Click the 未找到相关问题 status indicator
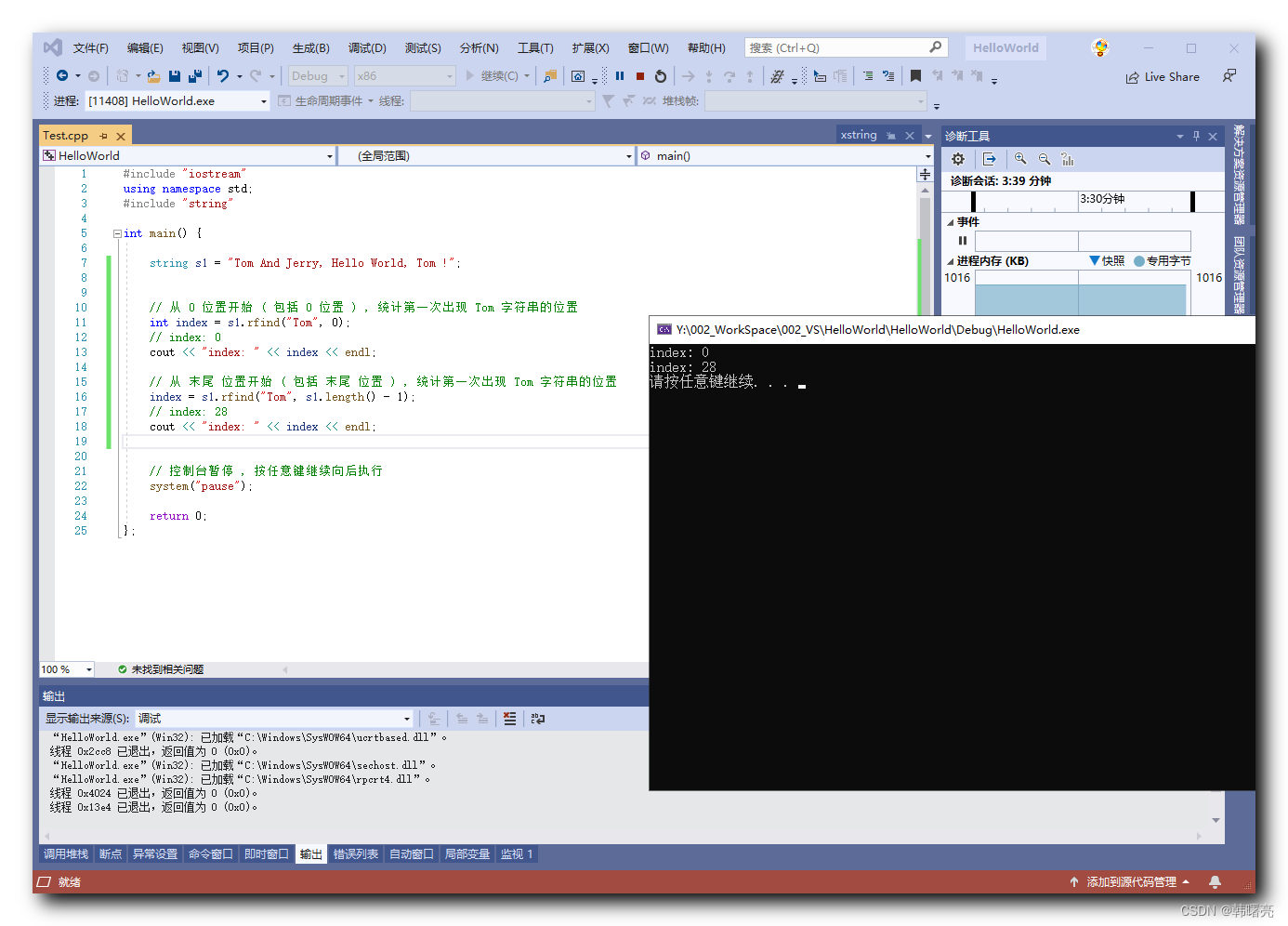The width and height of the screenshot is (1288, 926). 161,669
